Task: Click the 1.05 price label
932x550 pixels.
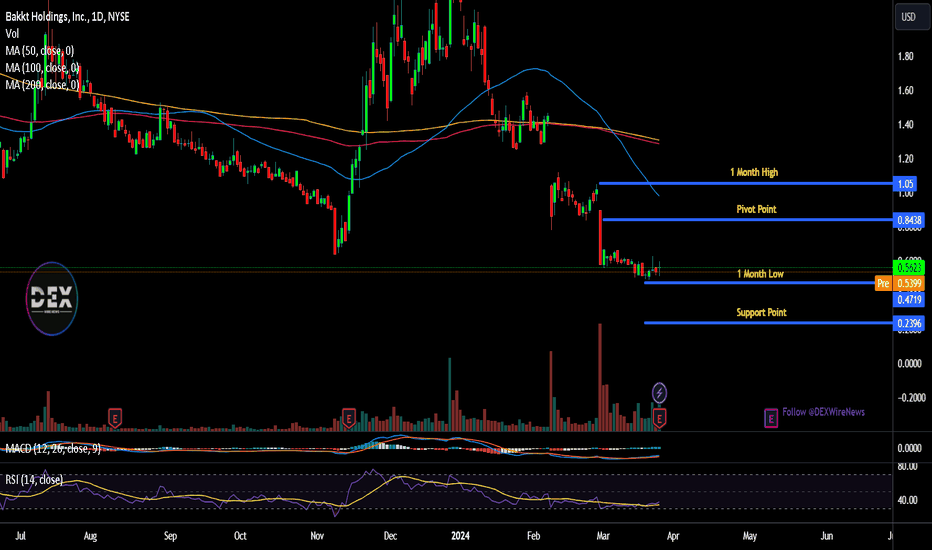Action: (x=905, y=184)
